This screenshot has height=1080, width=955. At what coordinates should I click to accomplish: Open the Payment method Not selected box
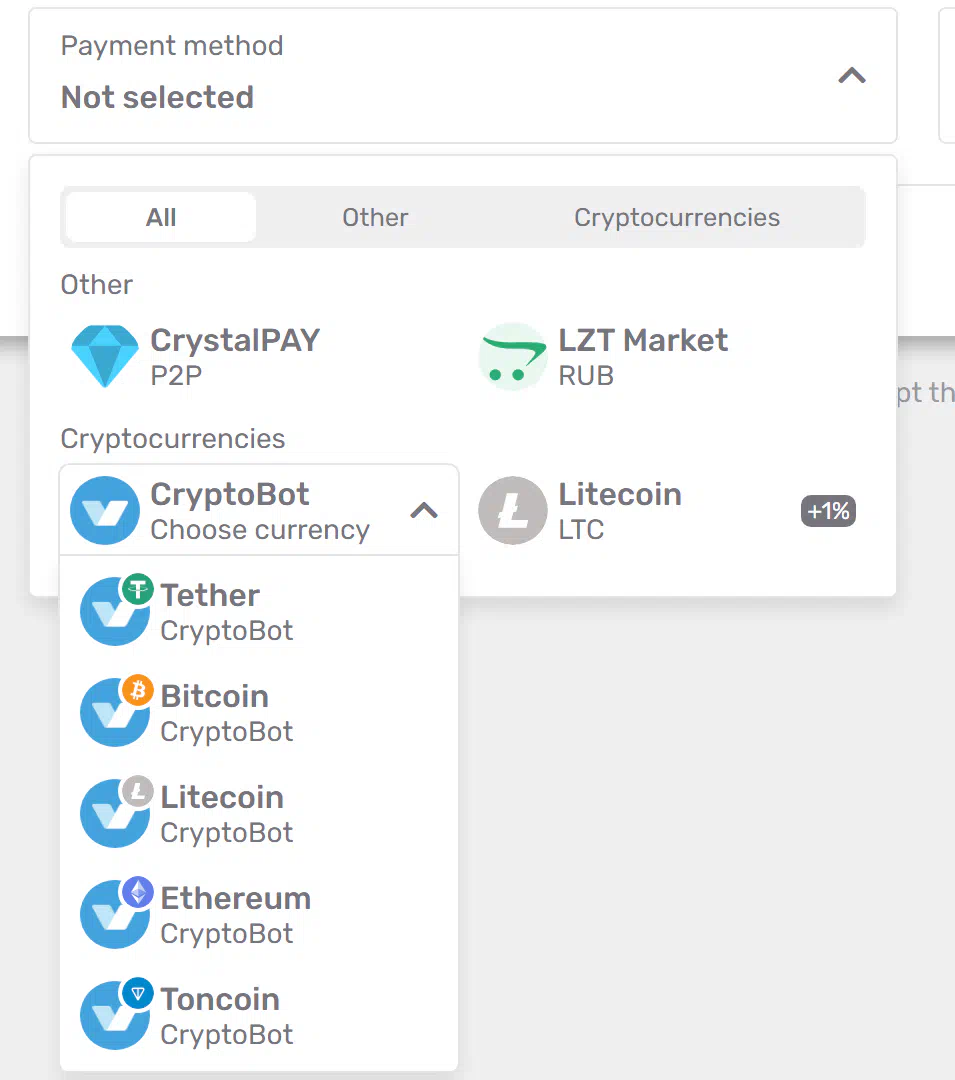tap(463, 76)
